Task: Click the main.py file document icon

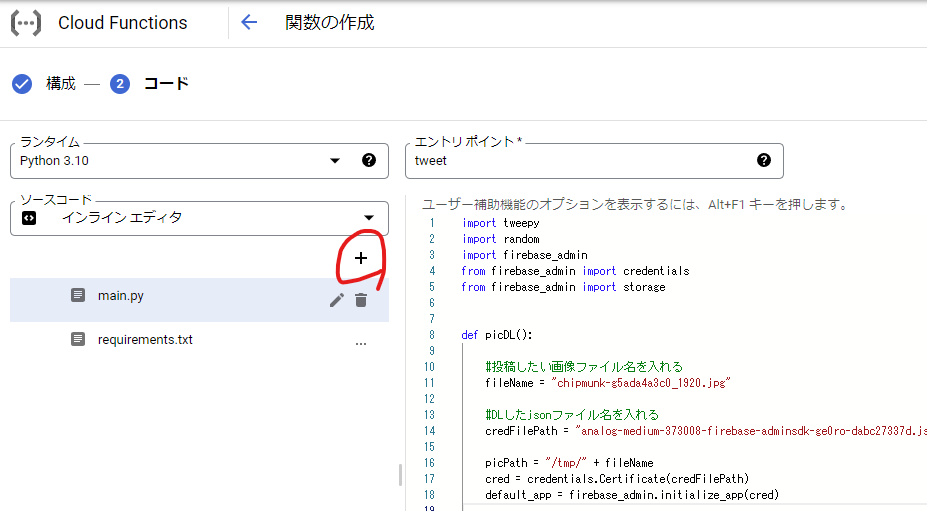Action: 78,295
